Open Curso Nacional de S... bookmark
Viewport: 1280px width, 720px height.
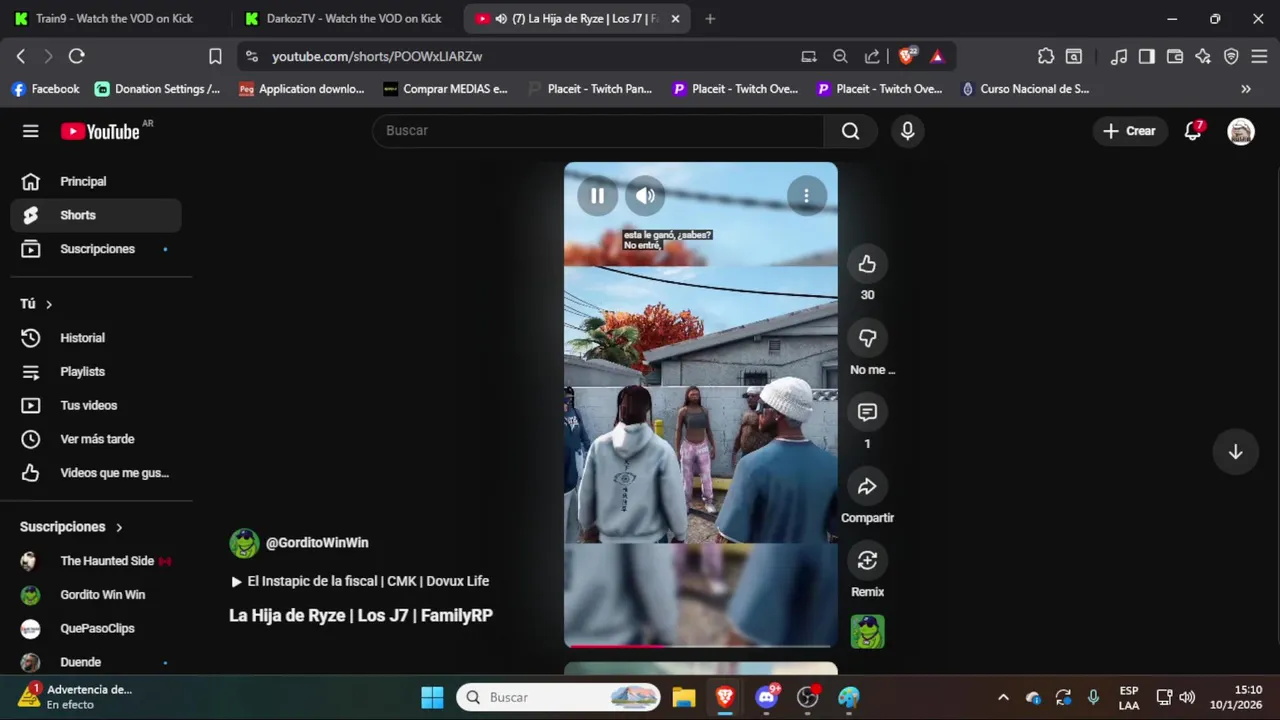[x=1025, y=89]
